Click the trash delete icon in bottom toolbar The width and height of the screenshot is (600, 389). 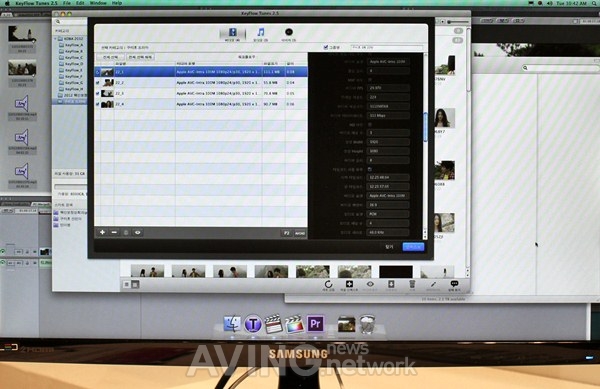(412, 284)
